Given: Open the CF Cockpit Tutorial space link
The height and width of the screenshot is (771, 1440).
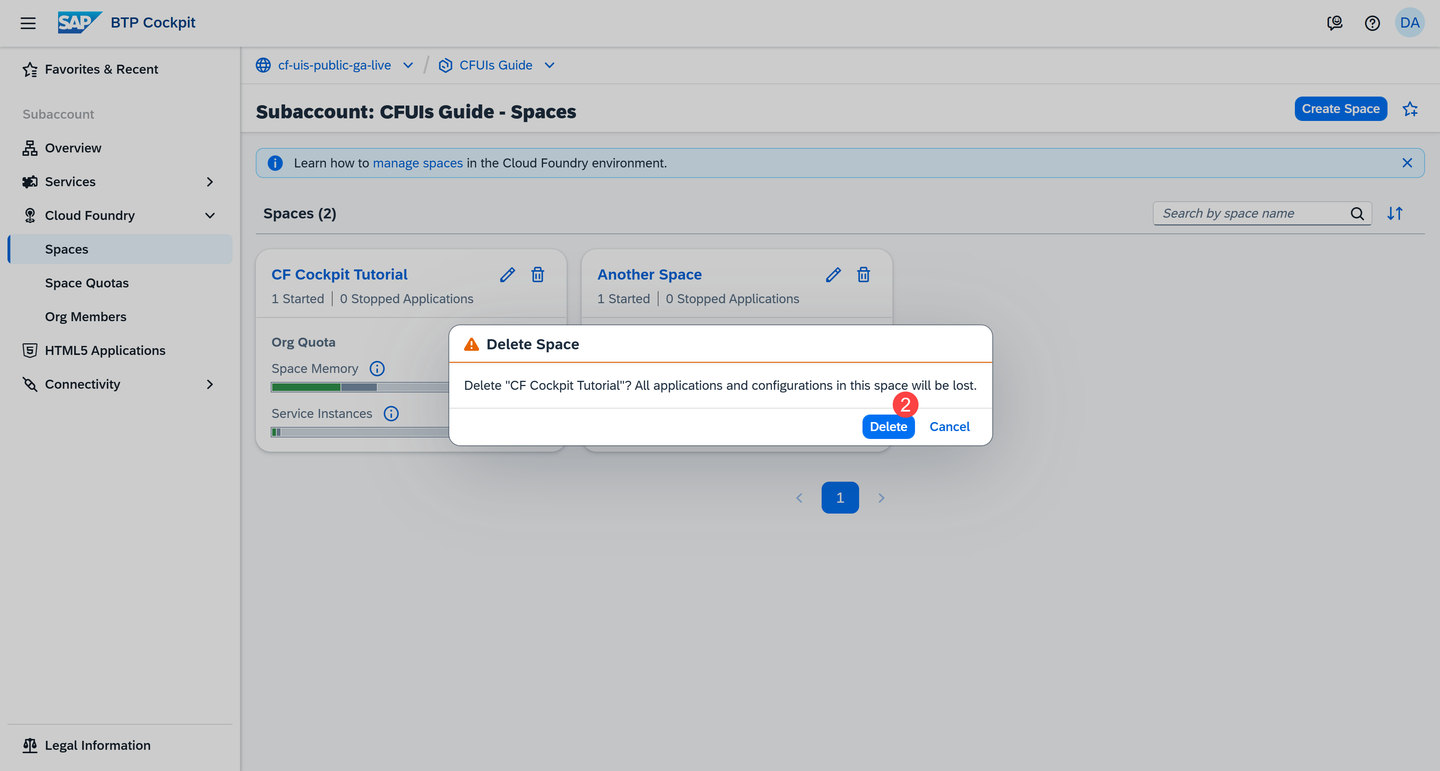Looking at the screenshot, I should tap(340, 275).
